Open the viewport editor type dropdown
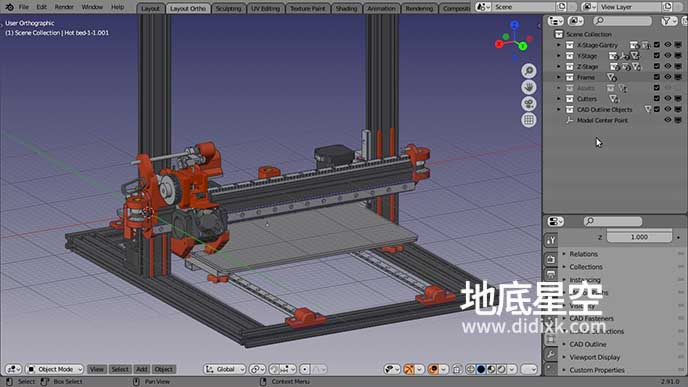The image size is (688, 387). point(13,369)
